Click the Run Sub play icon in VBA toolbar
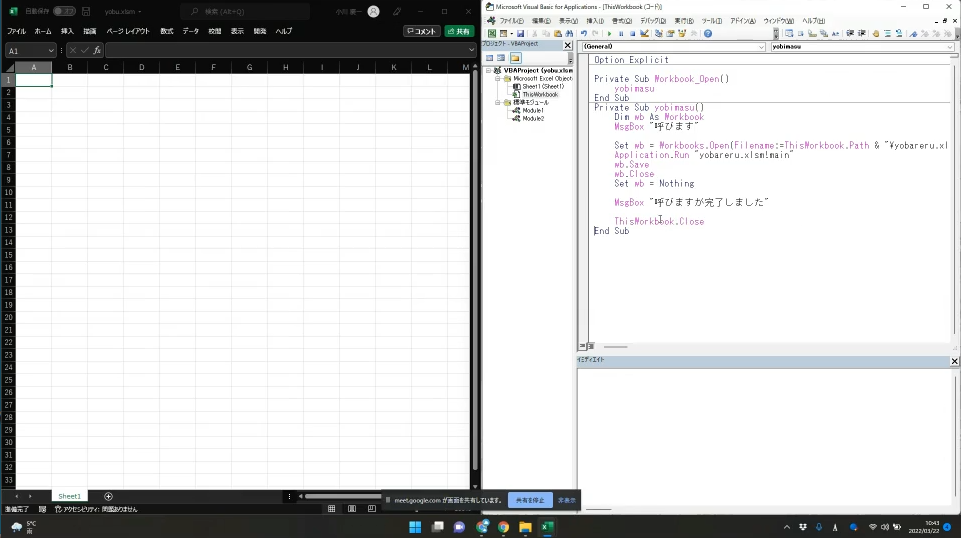The width and height of the screenshot is (961, 538). point(609,34)
